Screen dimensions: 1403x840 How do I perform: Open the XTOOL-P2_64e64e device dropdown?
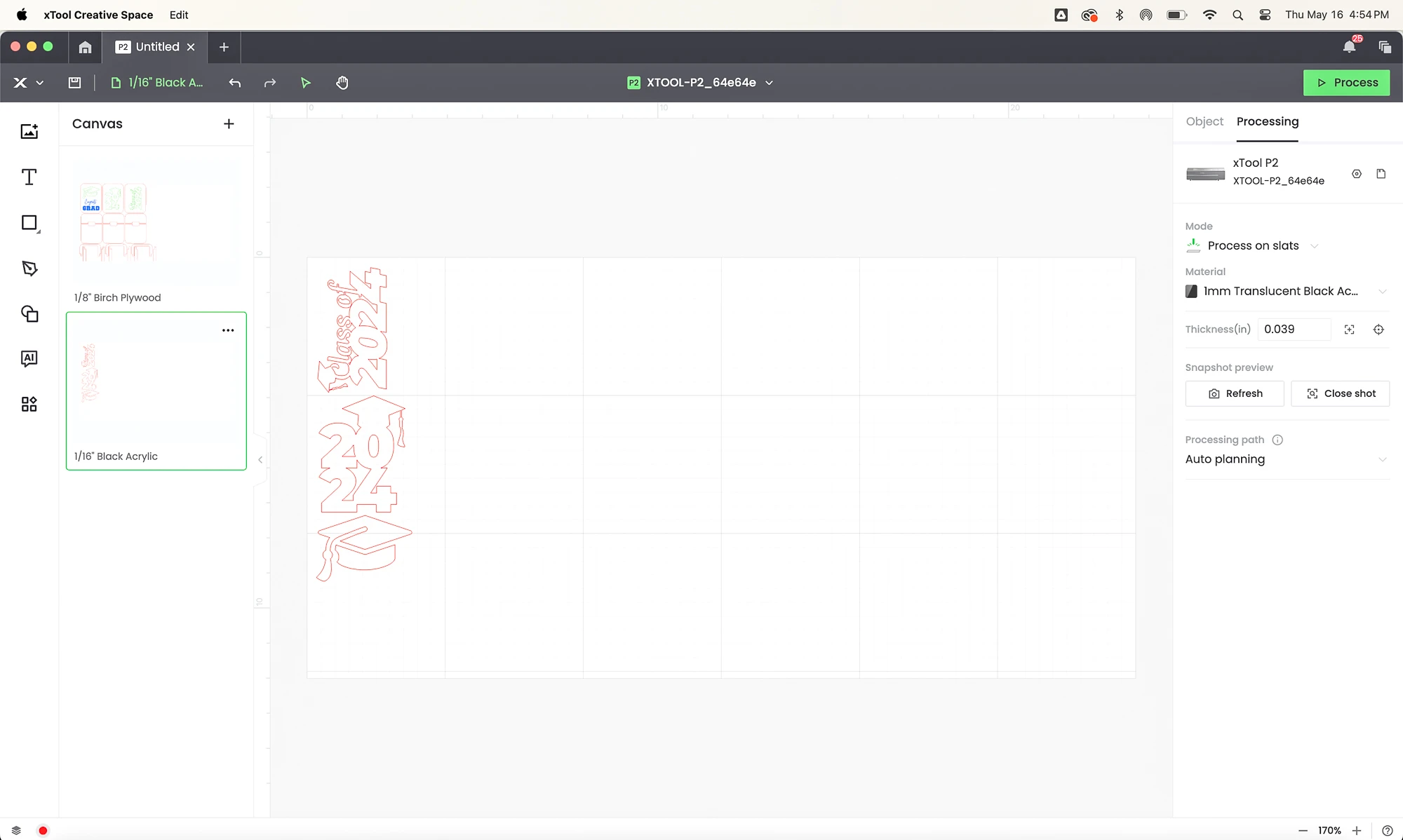coord(700,83)
